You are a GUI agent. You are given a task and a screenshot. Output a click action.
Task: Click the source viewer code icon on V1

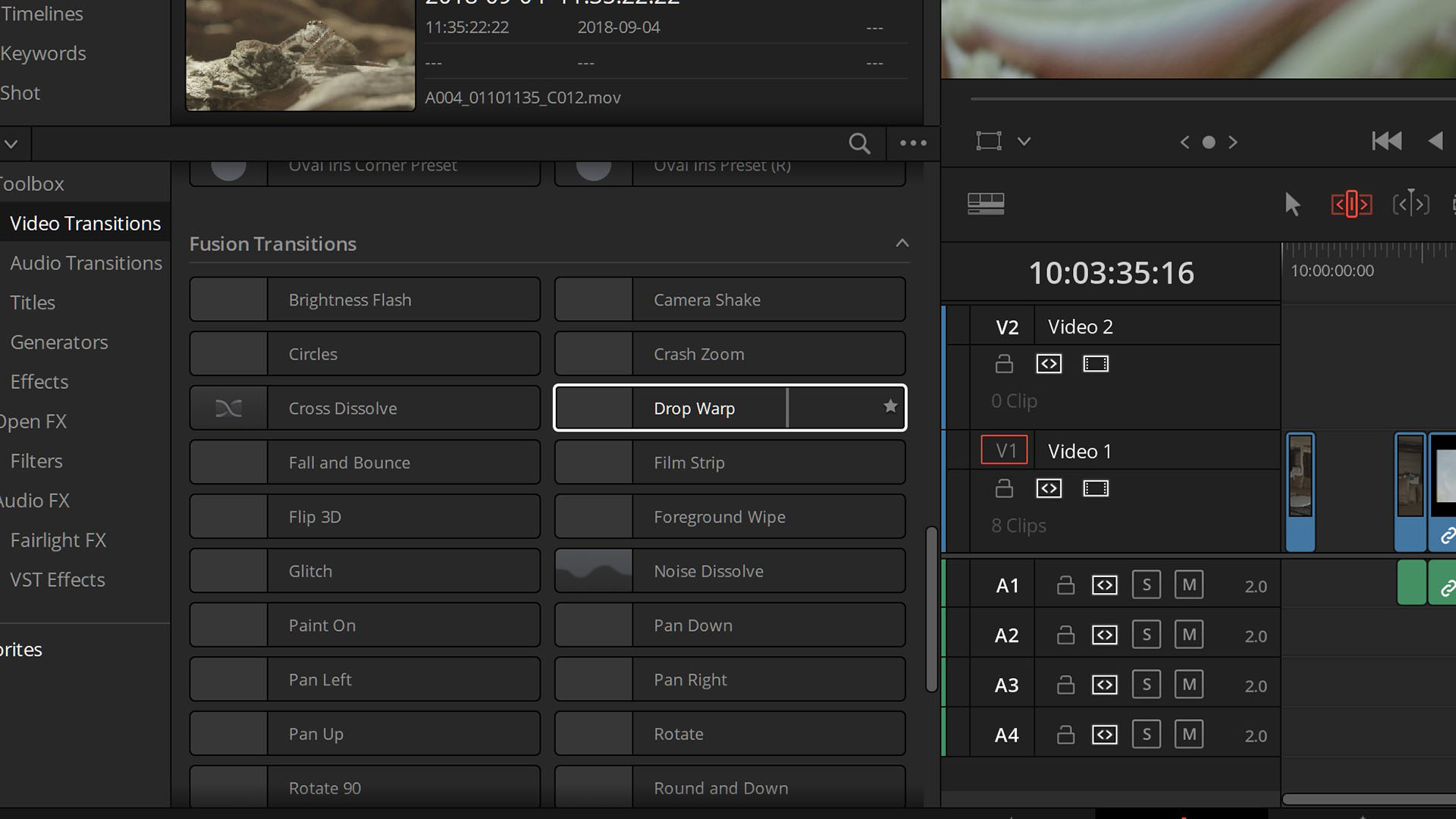(1049, 488)
